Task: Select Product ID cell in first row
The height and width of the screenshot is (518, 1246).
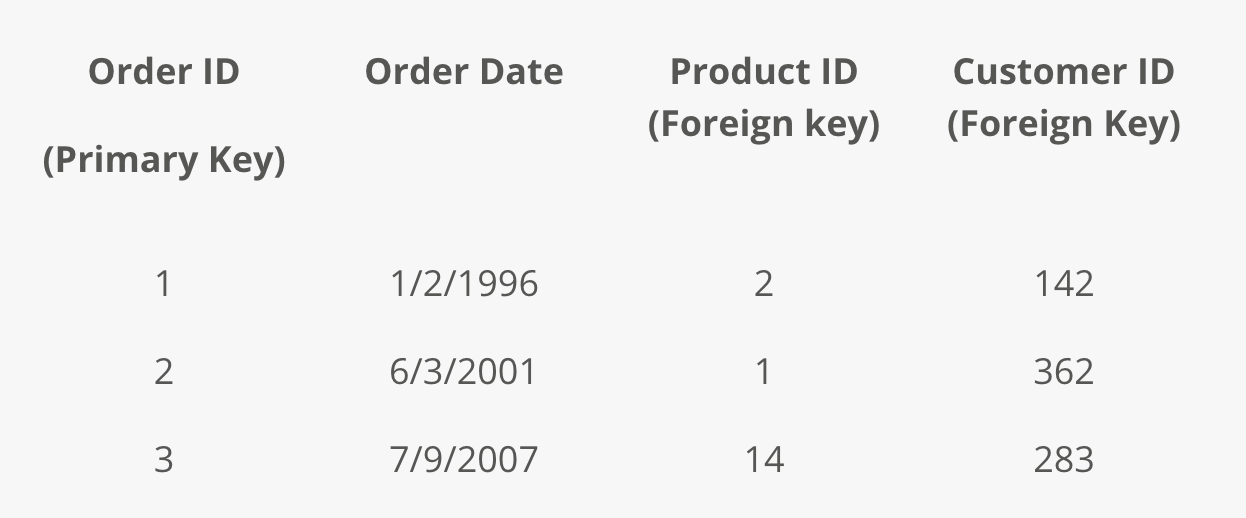Action: 764,285
